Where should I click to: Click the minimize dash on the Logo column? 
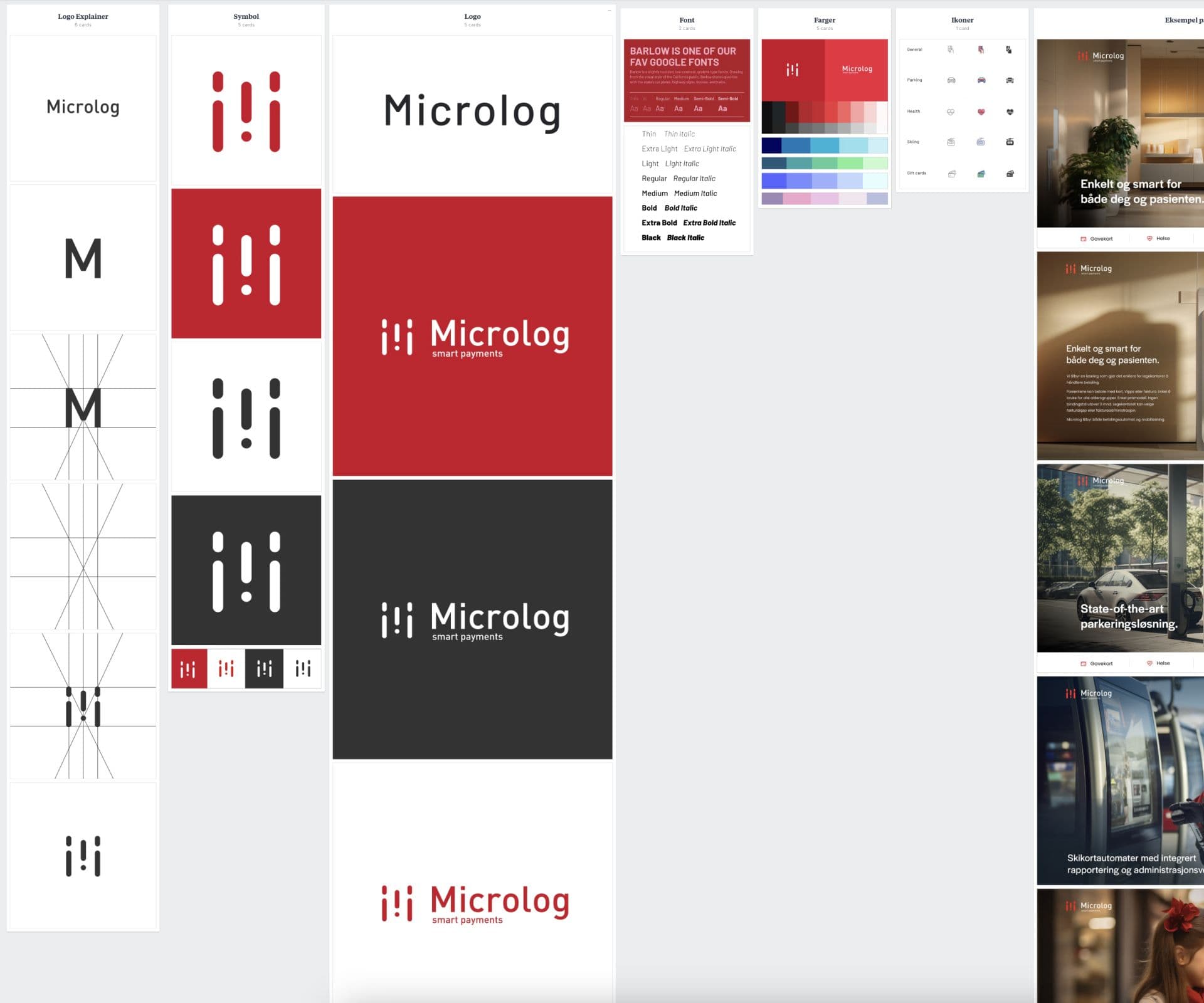[x=609, y=11]
